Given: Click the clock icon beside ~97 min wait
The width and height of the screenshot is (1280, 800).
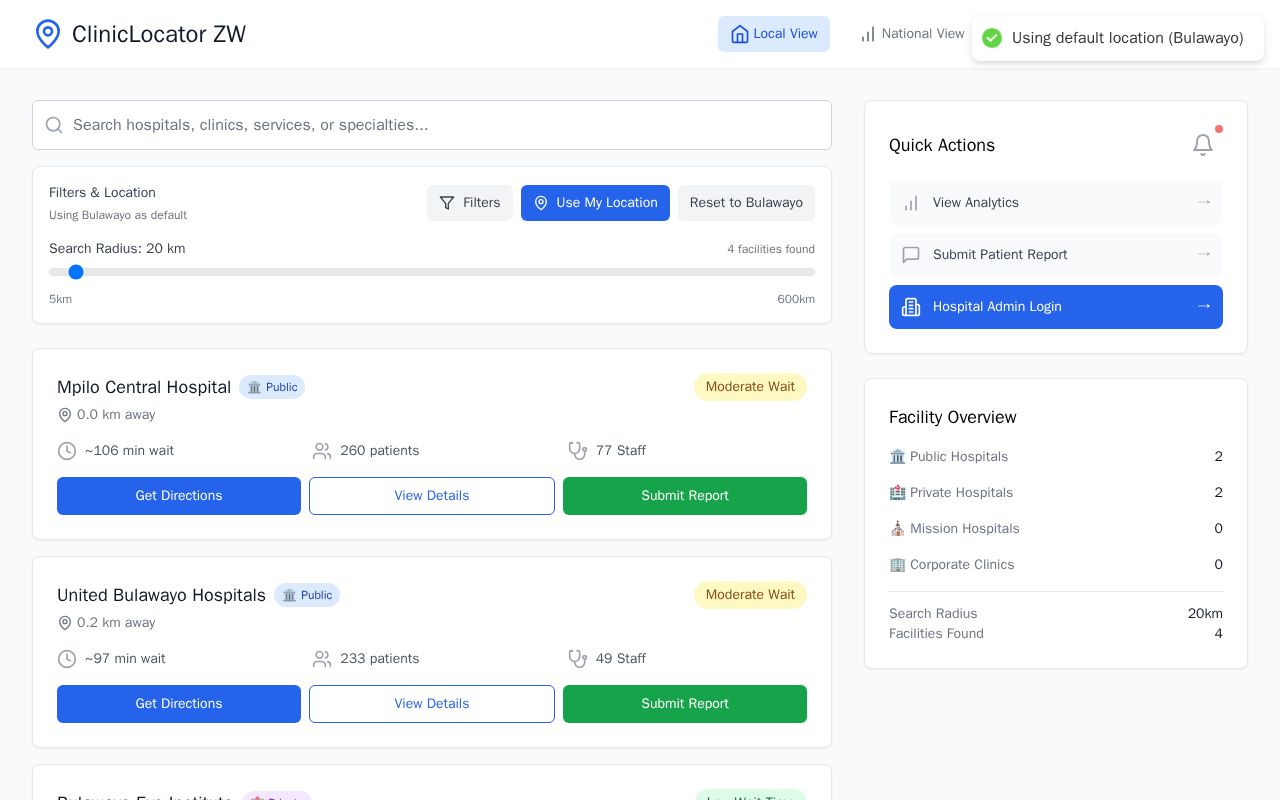Looking at the screenshot, I should [67, 659].
